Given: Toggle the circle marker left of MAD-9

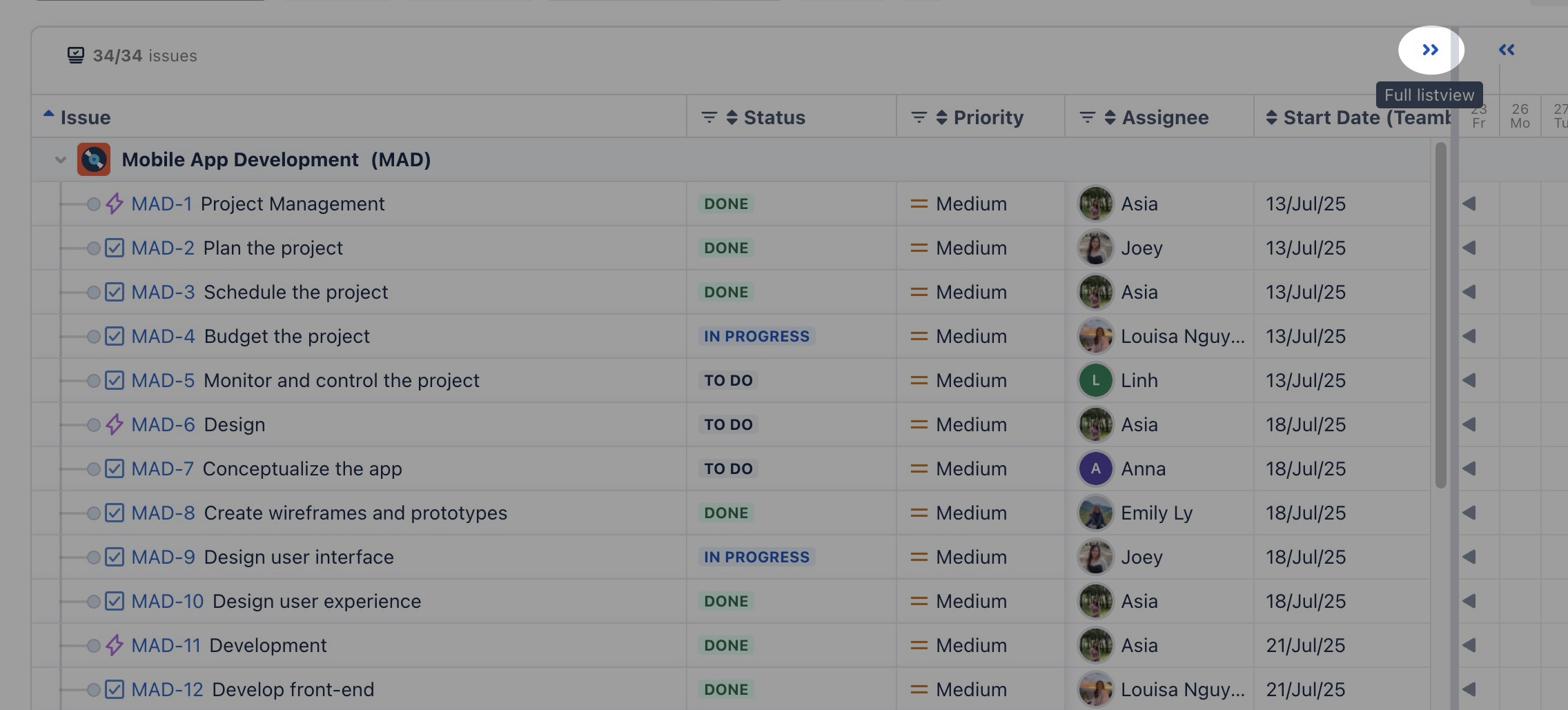Looking at the screenshot, I should coord(93,558).
